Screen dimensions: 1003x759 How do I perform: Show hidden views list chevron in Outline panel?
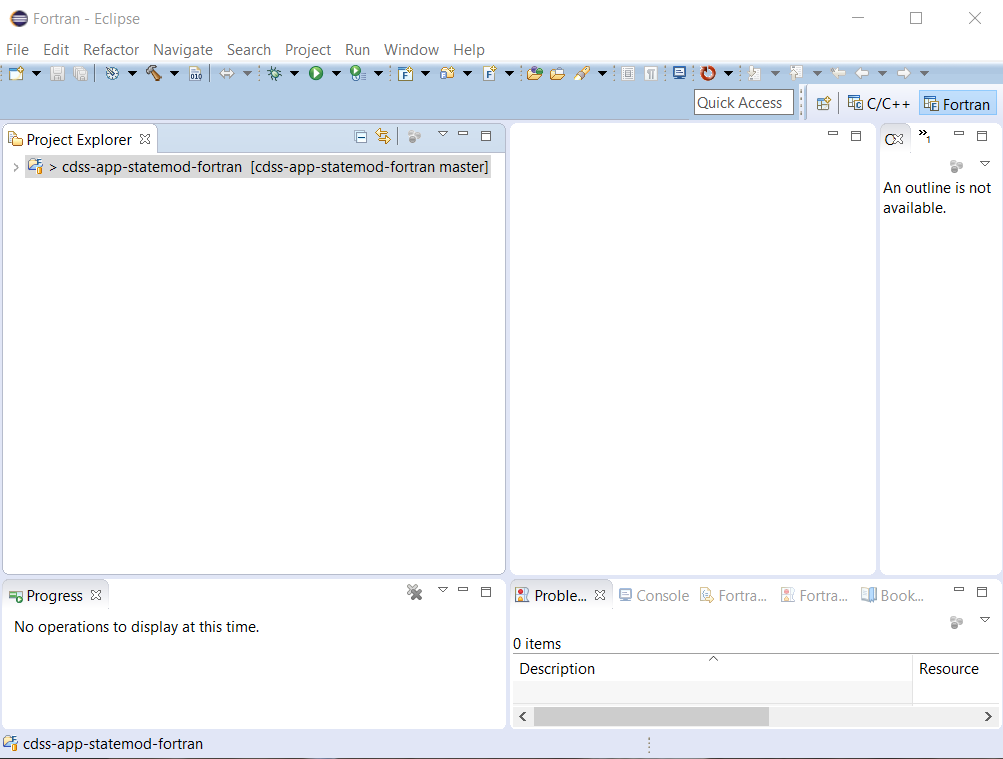[924, 135]
